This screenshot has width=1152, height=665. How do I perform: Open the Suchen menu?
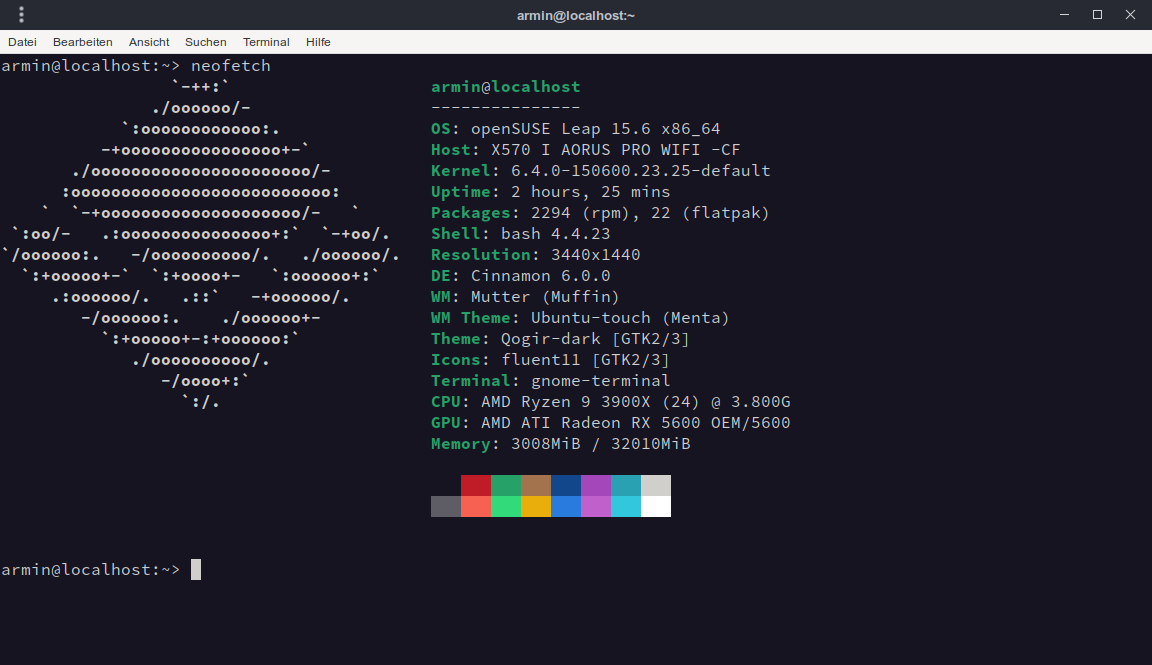[x=205, y=42]
